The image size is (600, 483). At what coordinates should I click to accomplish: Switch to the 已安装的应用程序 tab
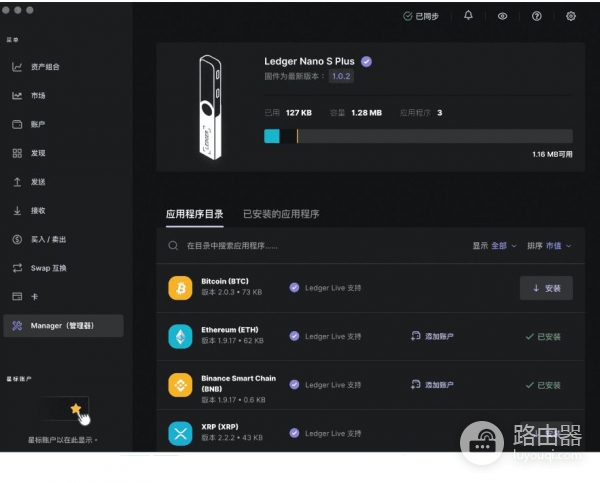coord(281,214)
